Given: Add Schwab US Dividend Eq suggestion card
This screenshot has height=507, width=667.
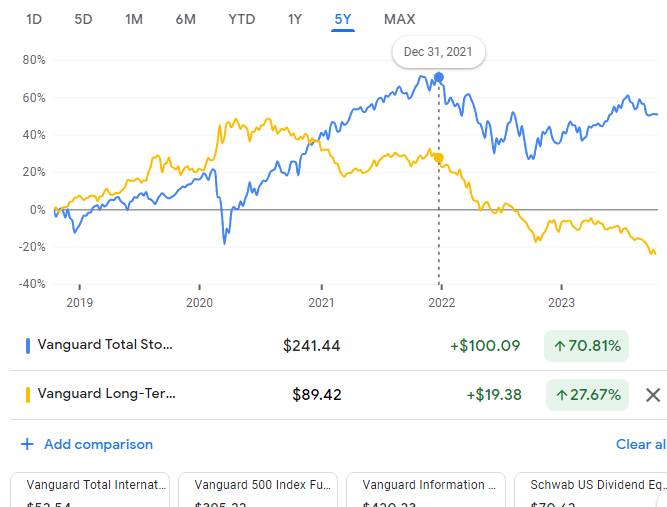Looking at the screenshot, I should coord(591,490).
